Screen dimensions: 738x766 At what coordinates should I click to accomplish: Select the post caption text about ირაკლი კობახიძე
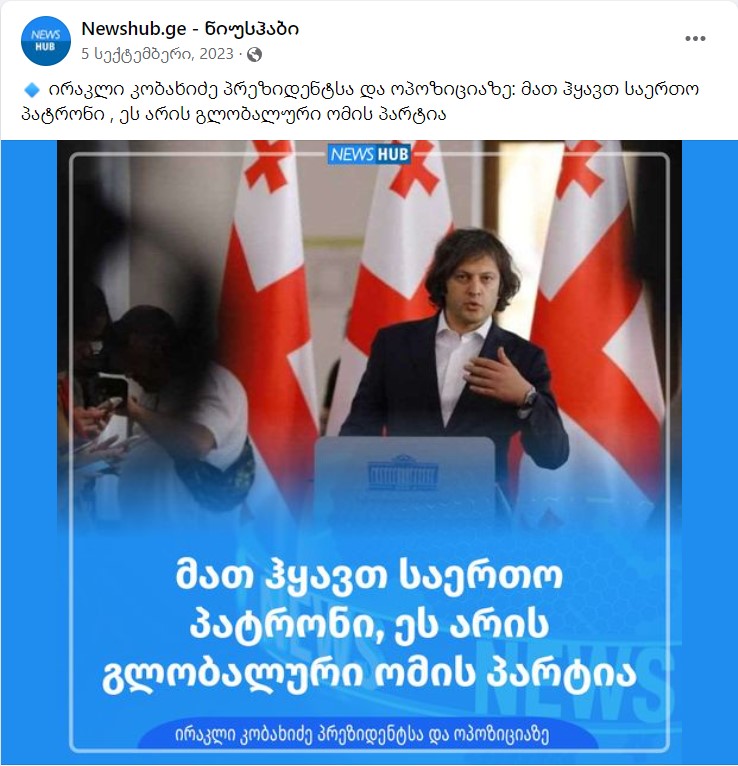pos(360,102)
